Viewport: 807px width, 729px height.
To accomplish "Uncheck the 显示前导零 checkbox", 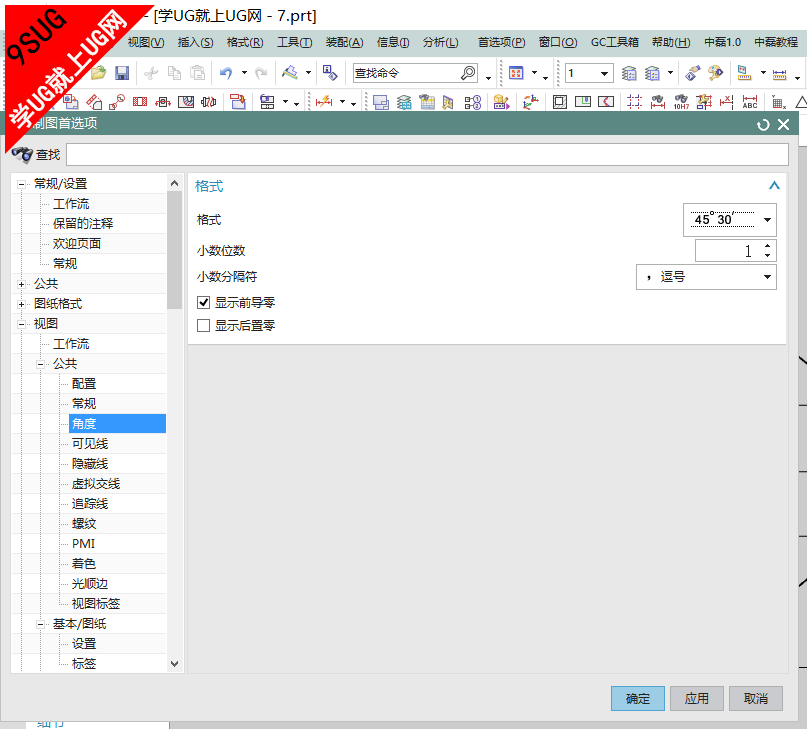I will point(203,302).
